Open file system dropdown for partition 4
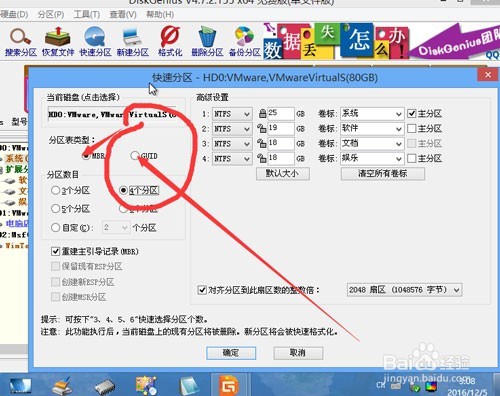The image size is (500, 396). (x=232, y=159)
